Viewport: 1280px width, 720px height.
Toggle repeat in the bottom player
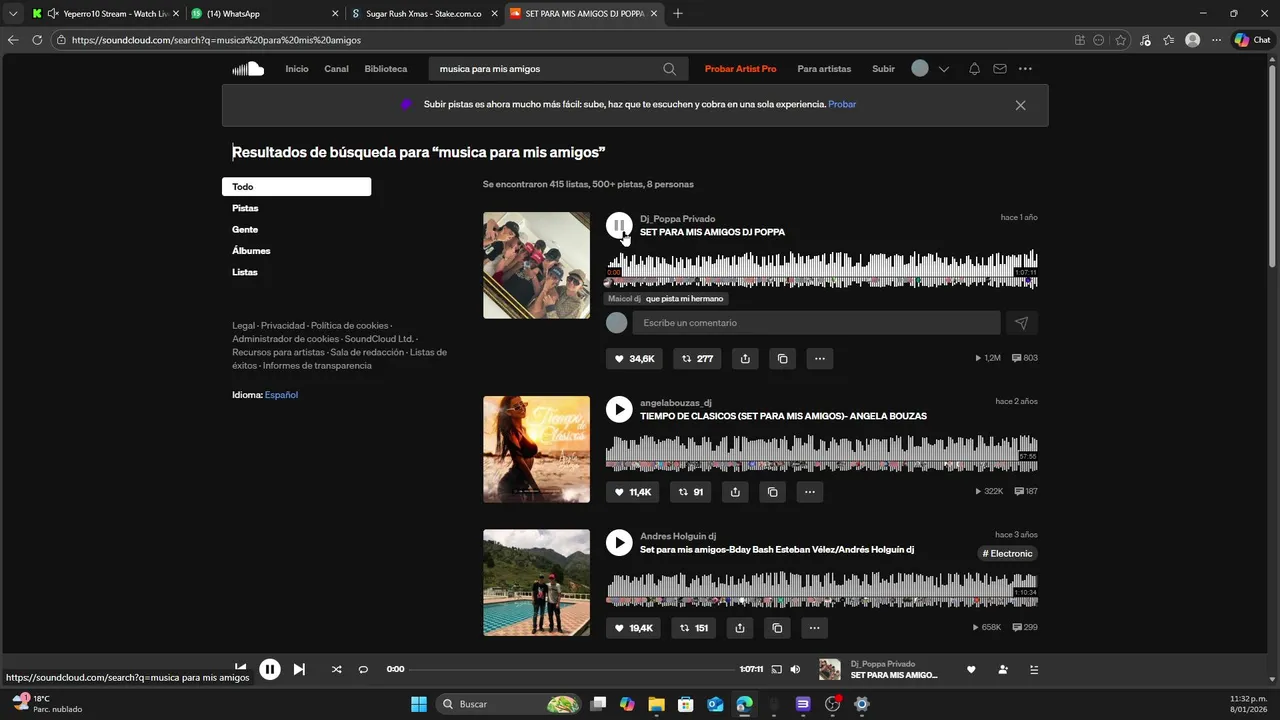(363, 669)
